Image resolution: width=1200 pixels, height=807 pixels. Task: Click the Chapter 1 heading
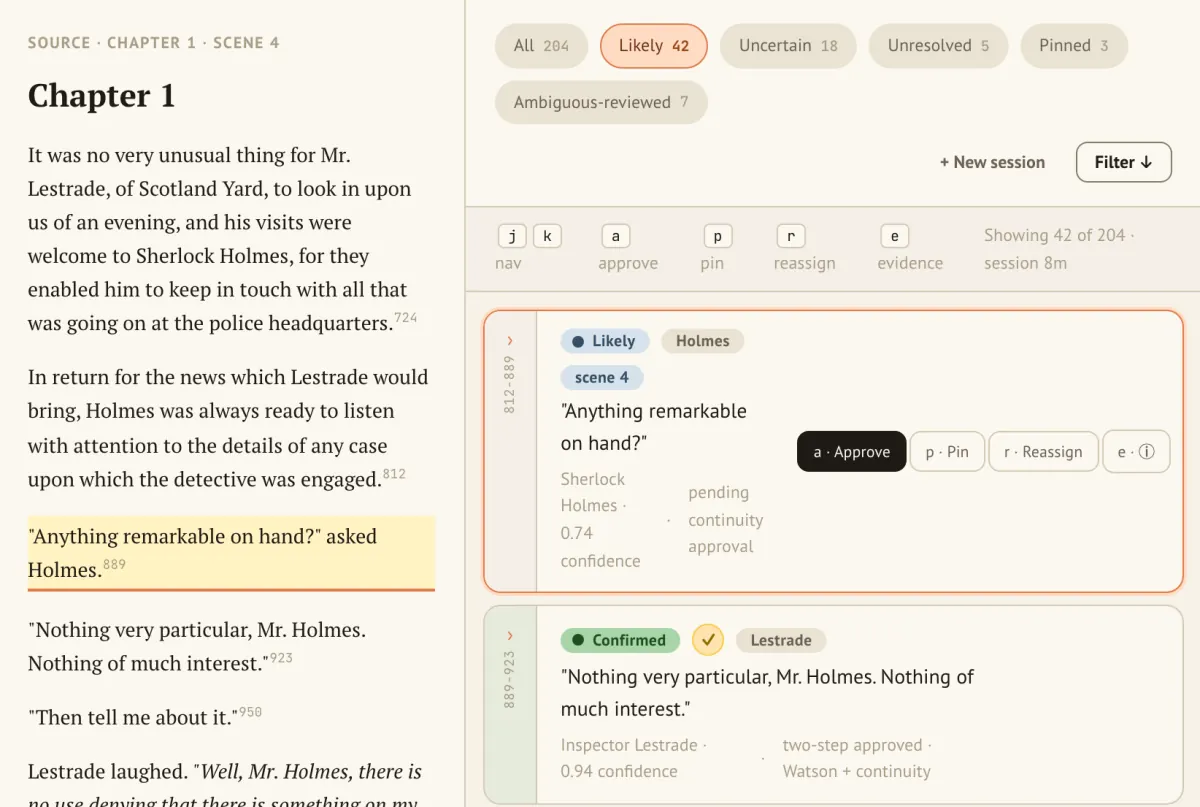[x=101, y=96]
